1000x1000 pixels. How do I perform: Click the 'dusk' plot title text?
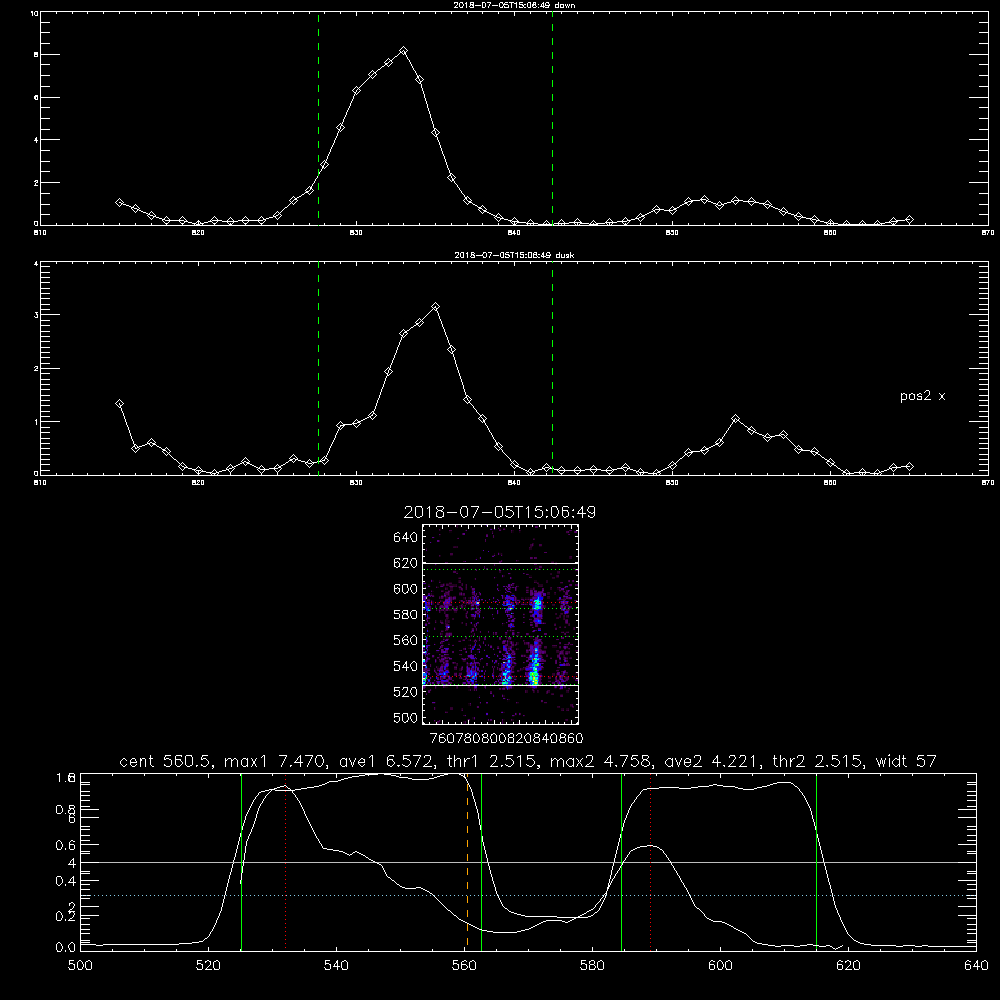coord(514,255)
